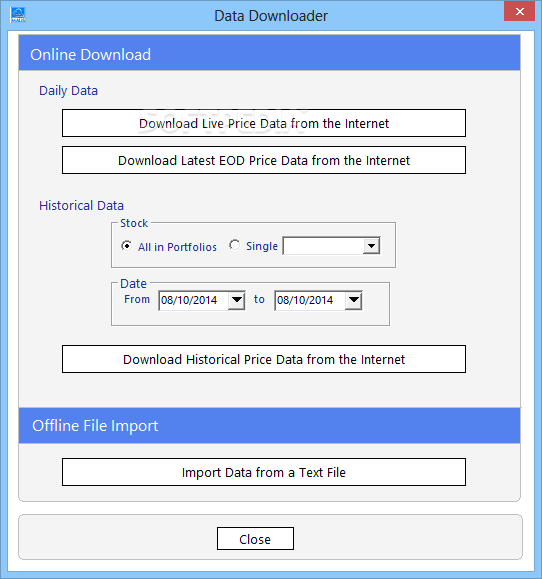Download Historical Price Data from the Internet

264,359
